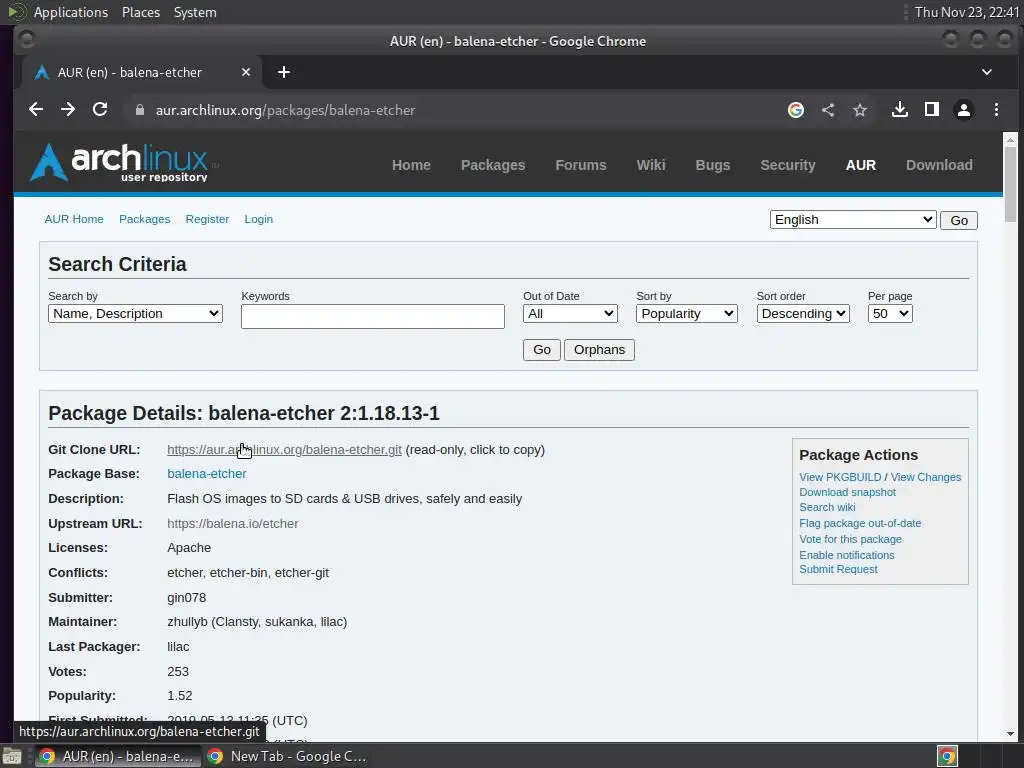The height and width of the screenshot is (768, 1024).
Task: Toggle the Chrome side panel icon
Action: [x=932, y=110]
